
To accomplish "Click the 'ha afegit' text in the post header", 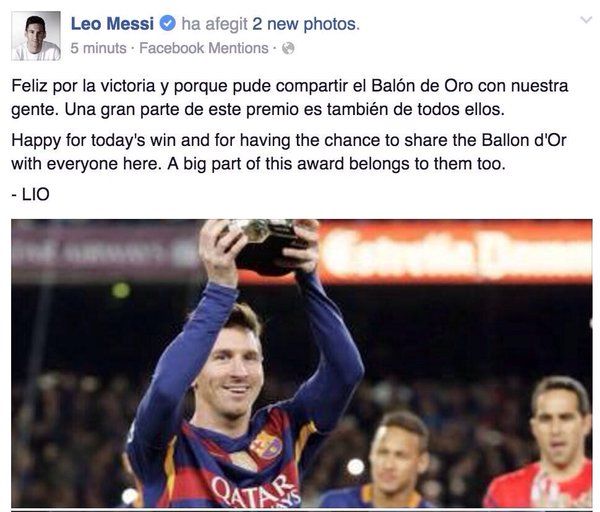I will coord(214,24).
